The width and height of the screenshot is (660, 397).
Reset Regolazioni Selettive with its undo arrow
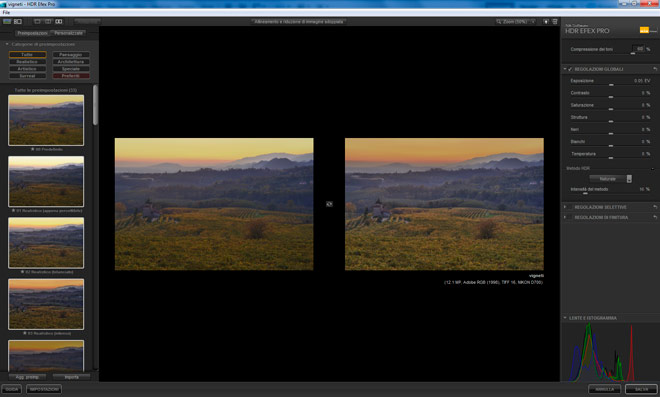pyautogui.click(x=655, y=207)
